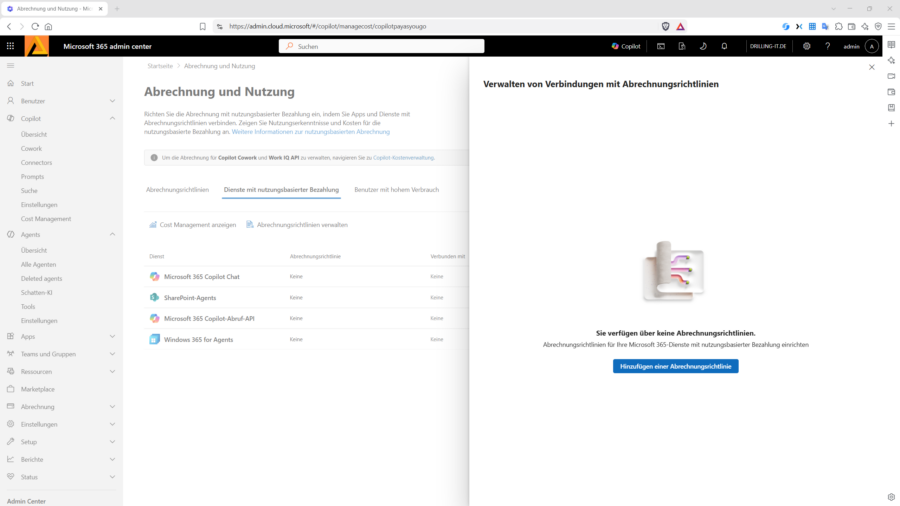This screenshot has height=506, width=900.
Task: Click Cost Management anzeigen
Action: click(x=193, y=225)
